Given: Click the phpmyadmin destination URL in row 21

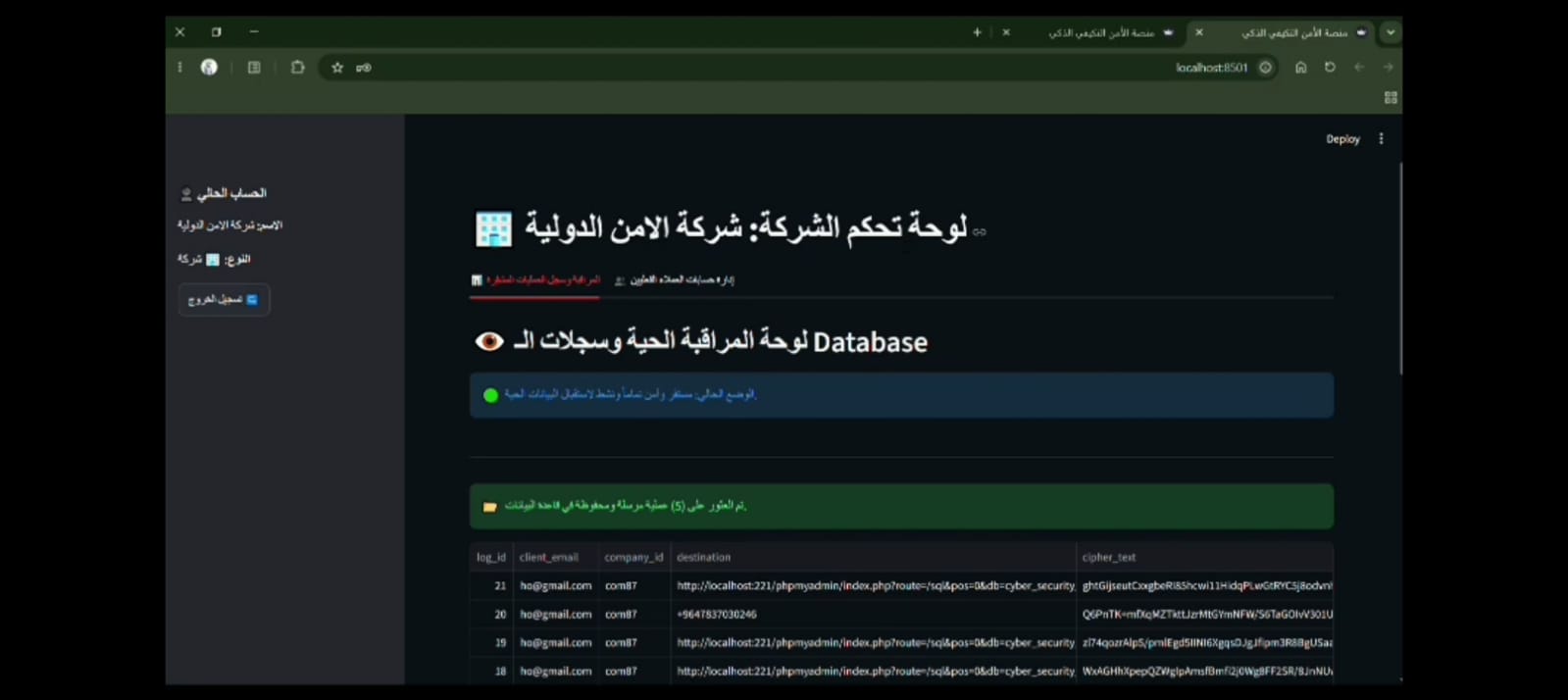Looking at the screenshot, I should coord(875,585).
